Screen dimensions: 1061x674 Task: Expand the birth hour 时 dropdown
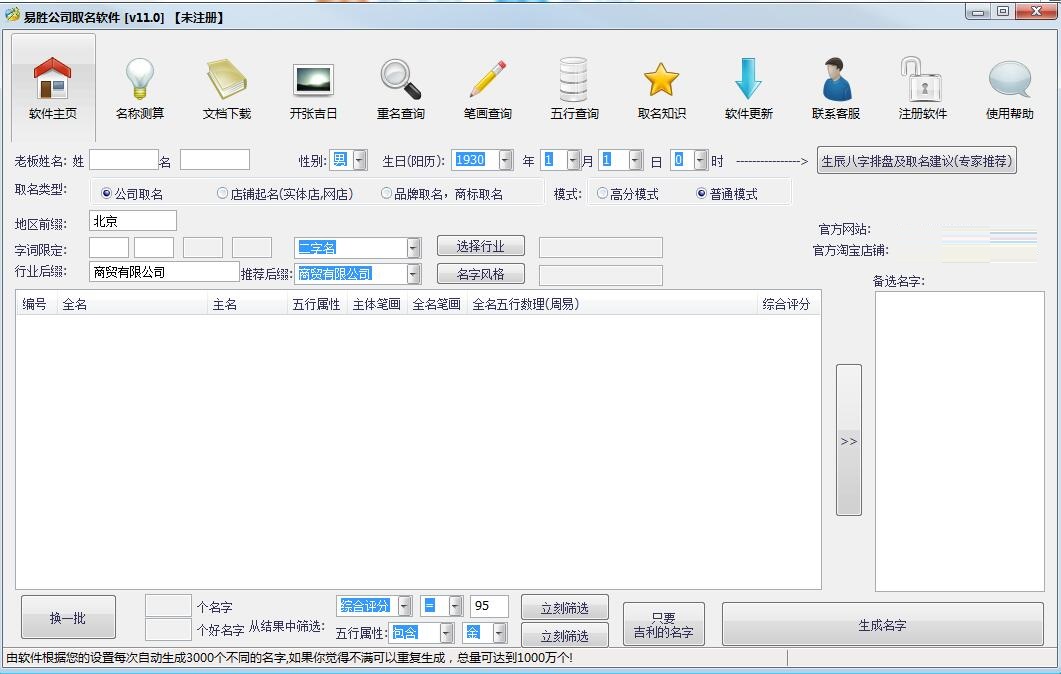700,160
